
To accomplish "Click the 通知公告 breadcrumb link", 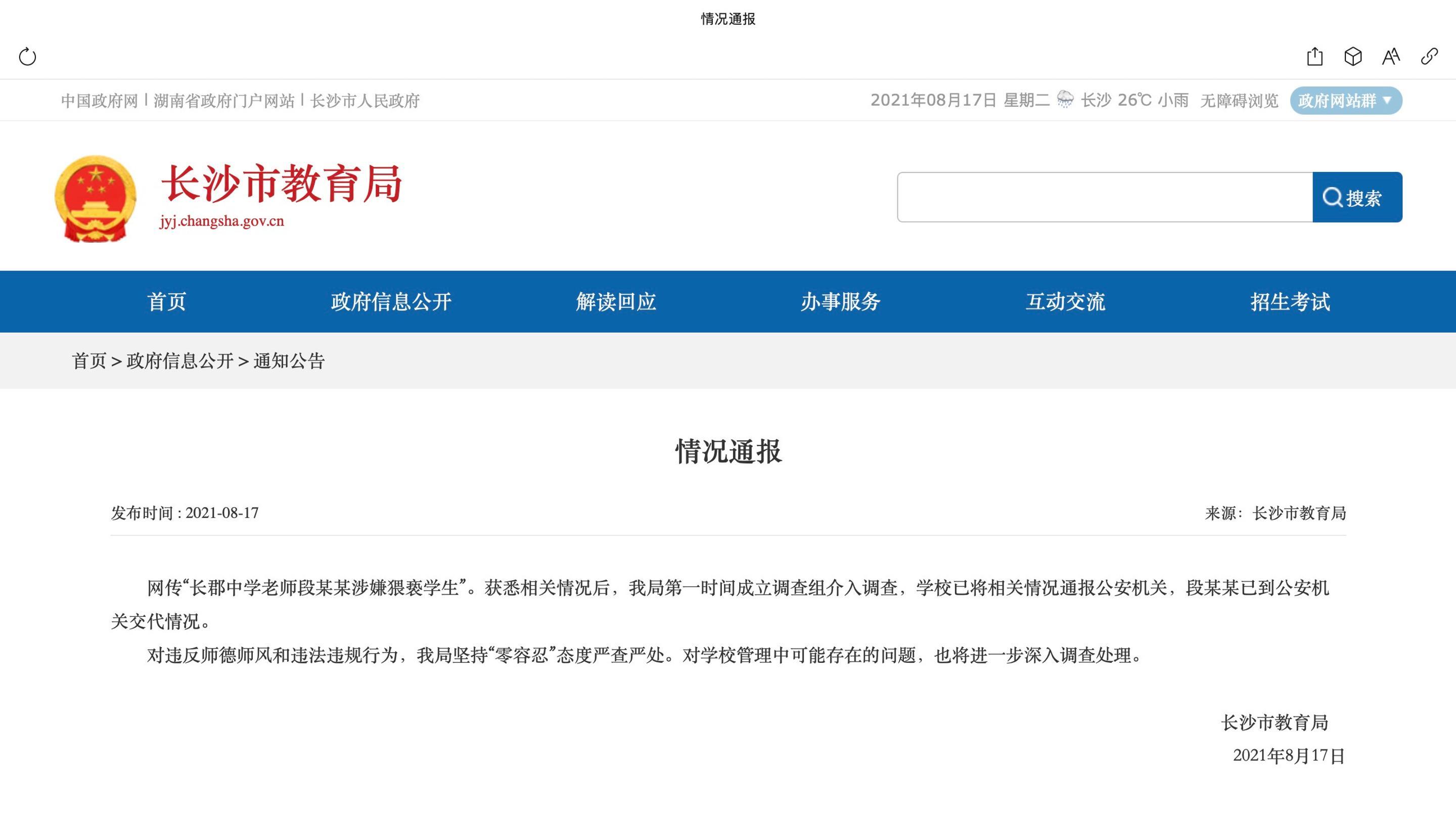I will [289, 360].
